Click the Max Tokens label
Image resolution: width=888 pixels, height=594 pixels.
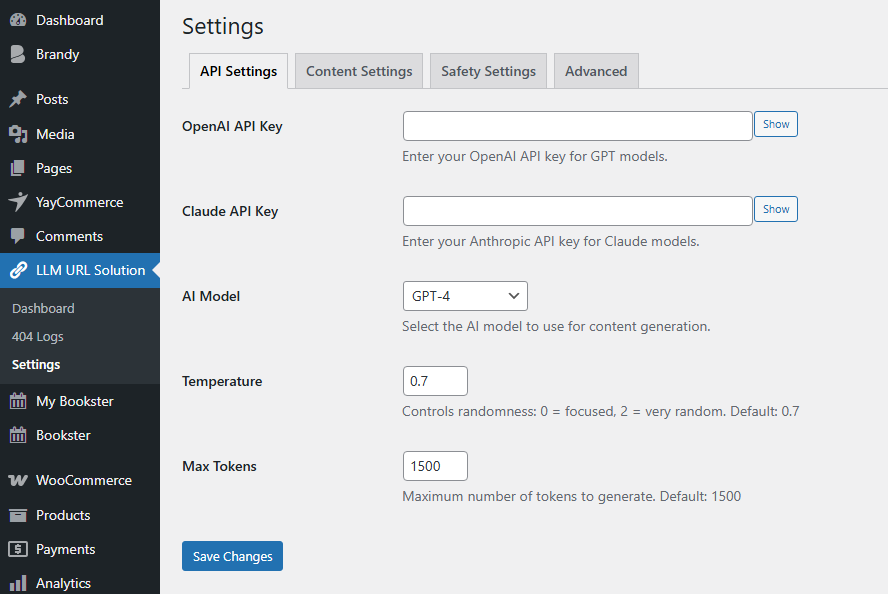coord(219,466)
